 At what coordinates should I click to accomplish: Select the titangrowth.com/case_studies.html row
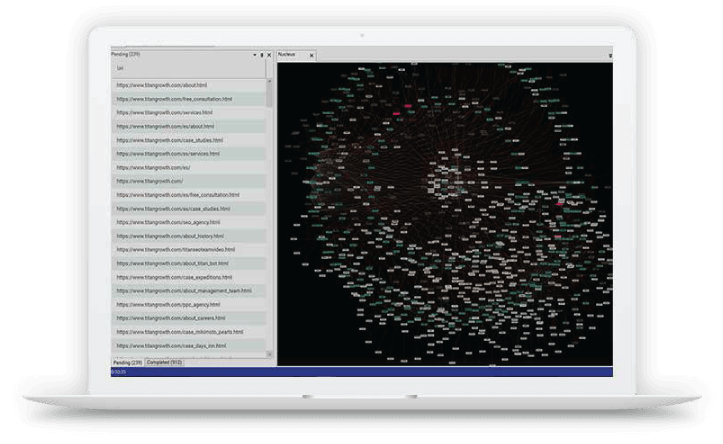click(188, 140)
